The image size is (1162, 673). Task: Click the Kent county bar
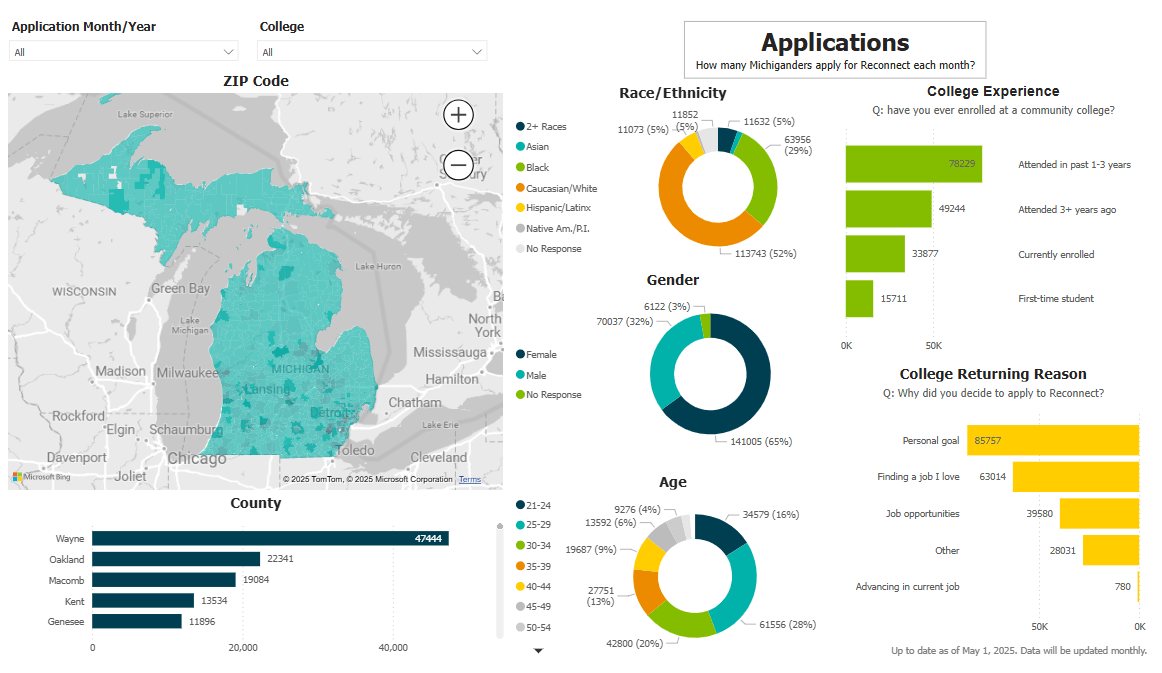click(143, 601)
